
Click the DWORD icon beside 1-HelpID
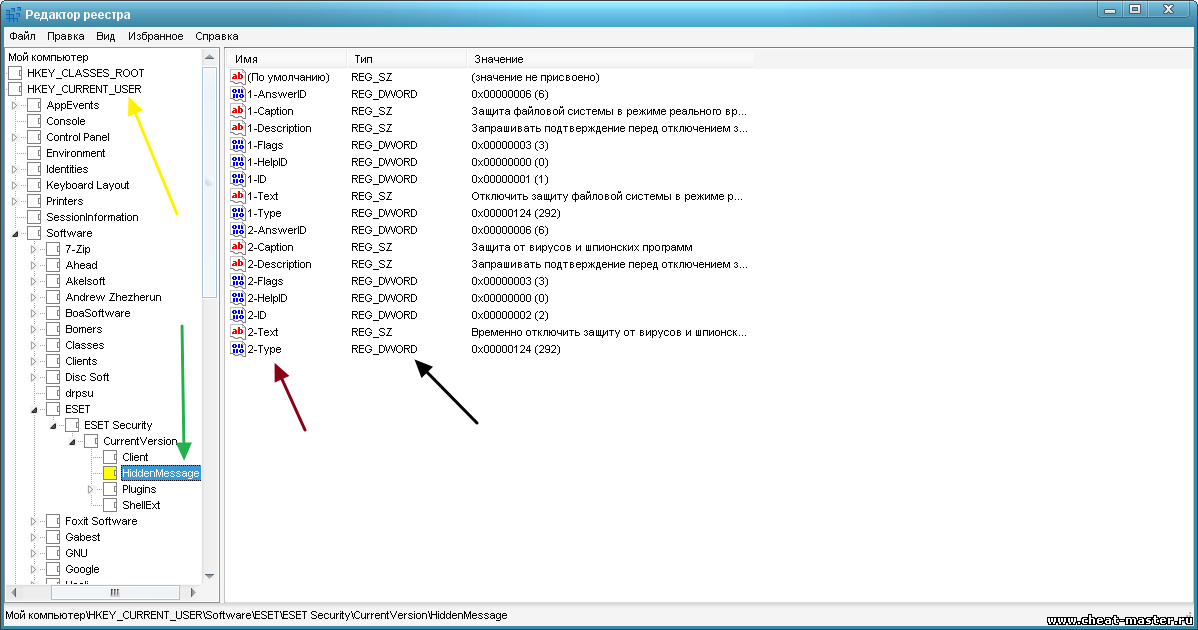coord(238,162)
